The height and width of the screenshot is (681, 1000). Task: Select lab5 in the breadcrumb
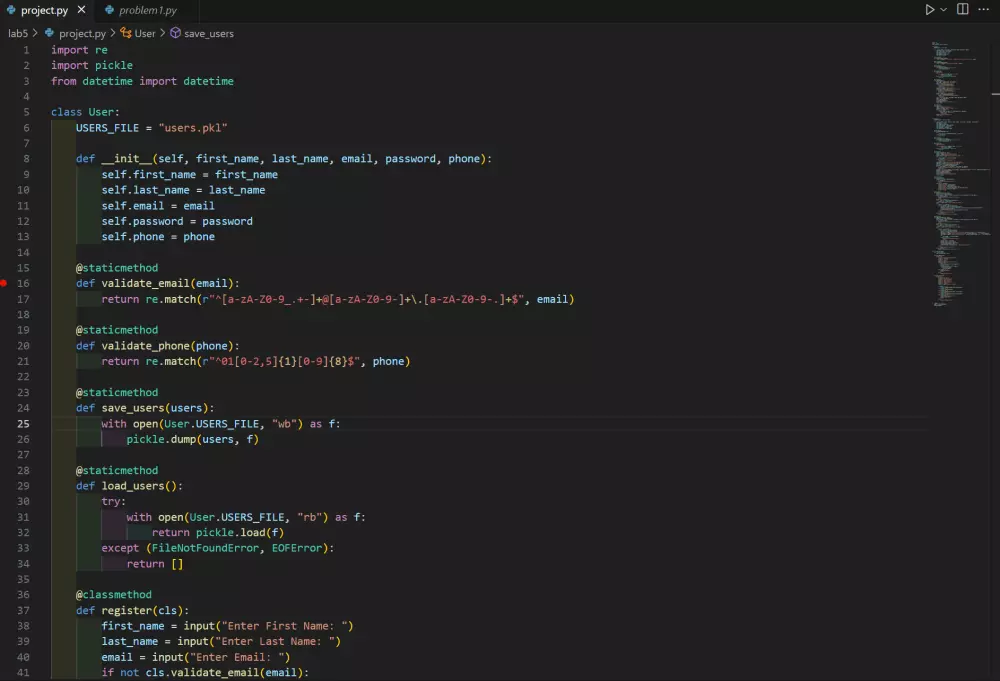[18, 33]
